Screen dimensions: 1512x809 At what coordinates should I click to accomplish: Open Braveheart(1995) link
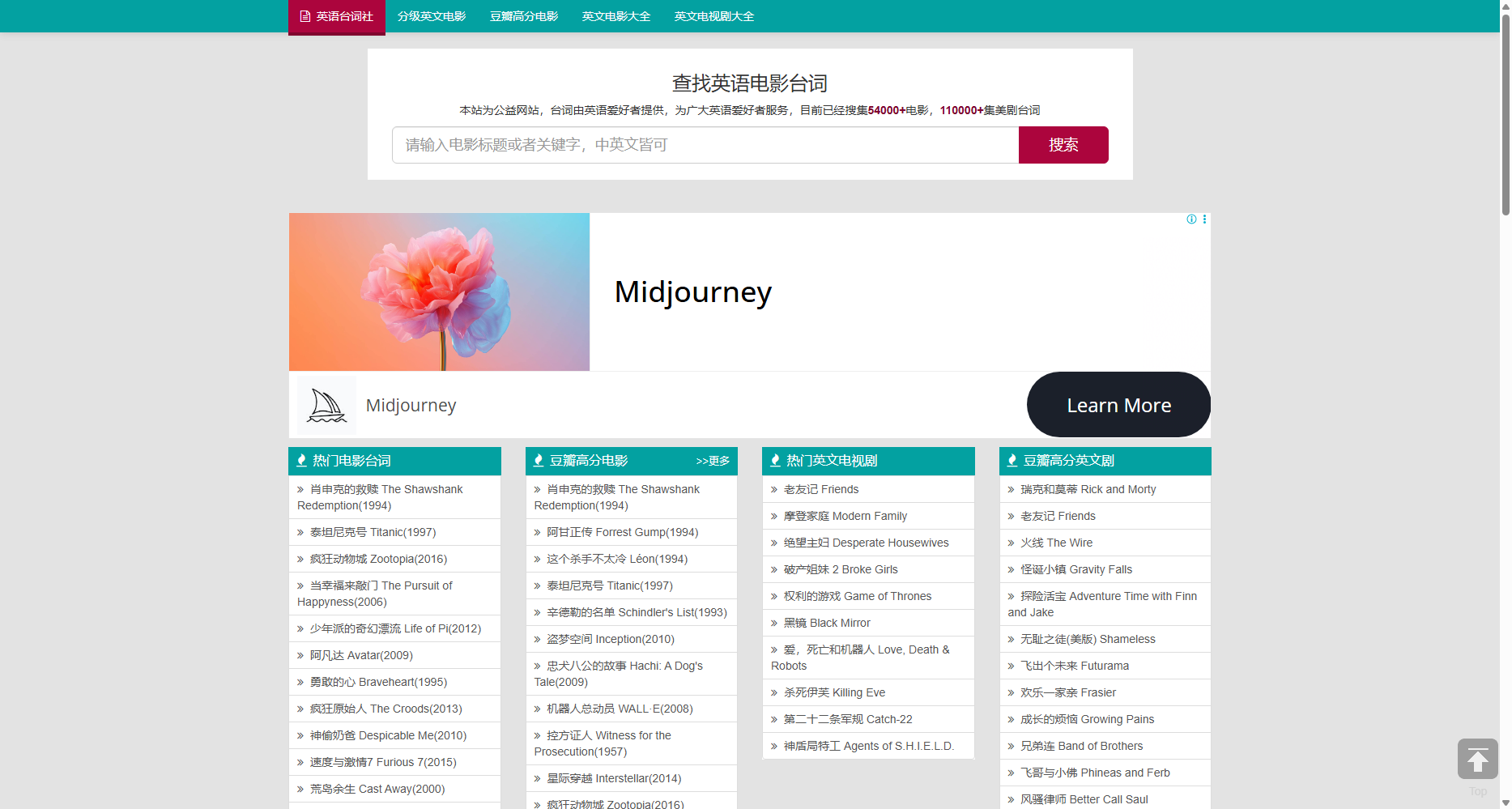click(x=378, y=682)
